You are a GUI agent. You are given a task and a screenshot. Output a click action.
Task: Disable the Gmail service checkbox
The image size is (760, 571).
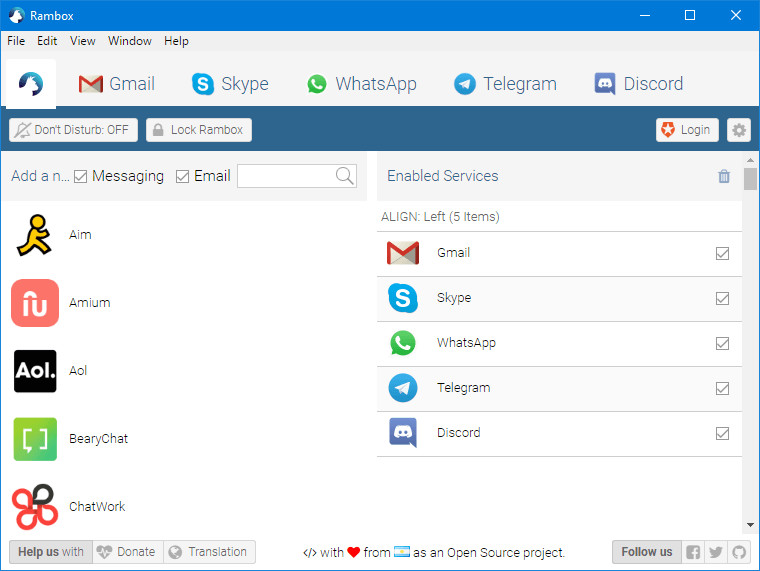722,253
